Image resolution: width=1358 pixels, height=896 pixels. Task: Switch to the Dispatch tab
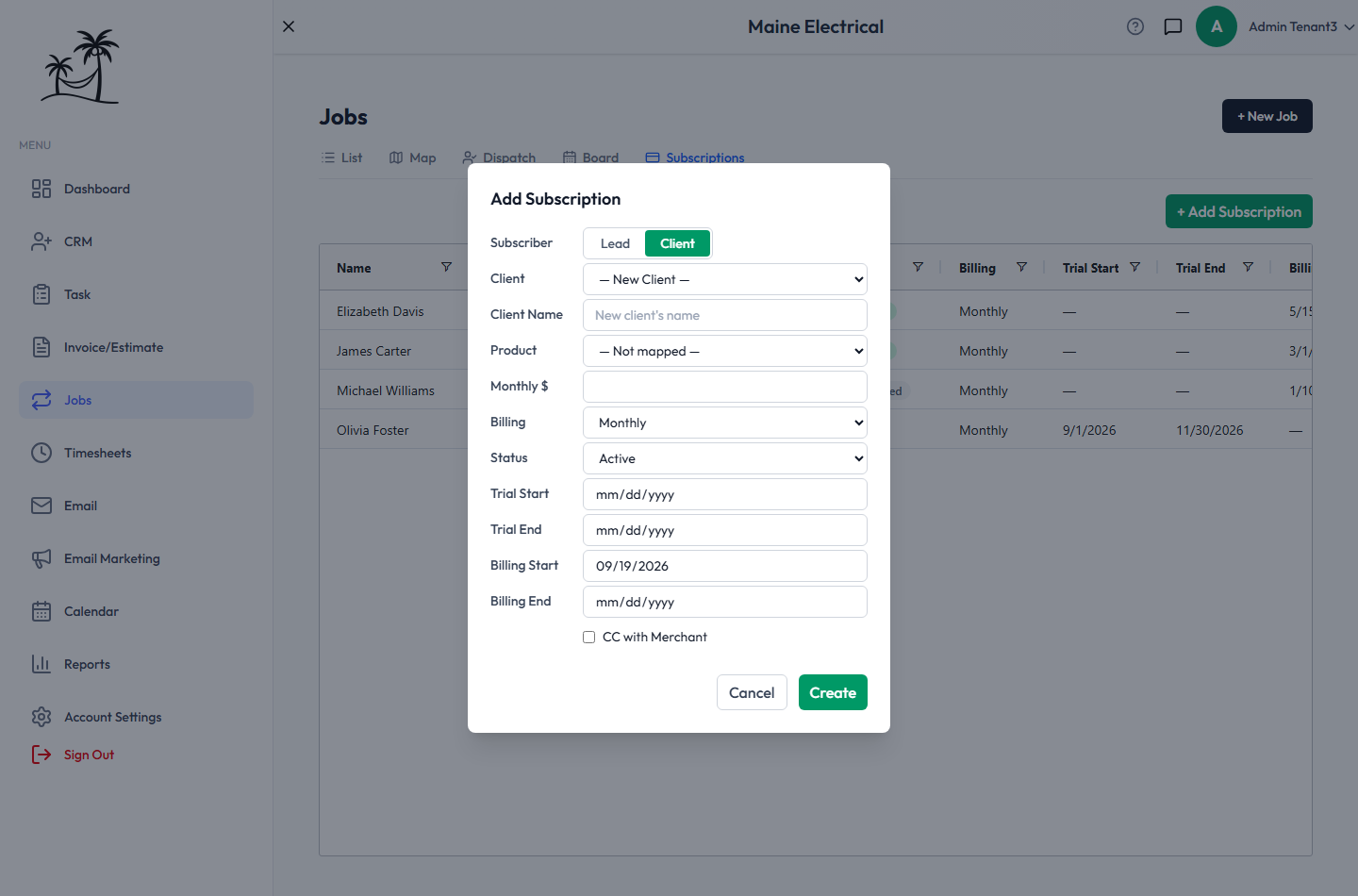click(x=500, y=158)
